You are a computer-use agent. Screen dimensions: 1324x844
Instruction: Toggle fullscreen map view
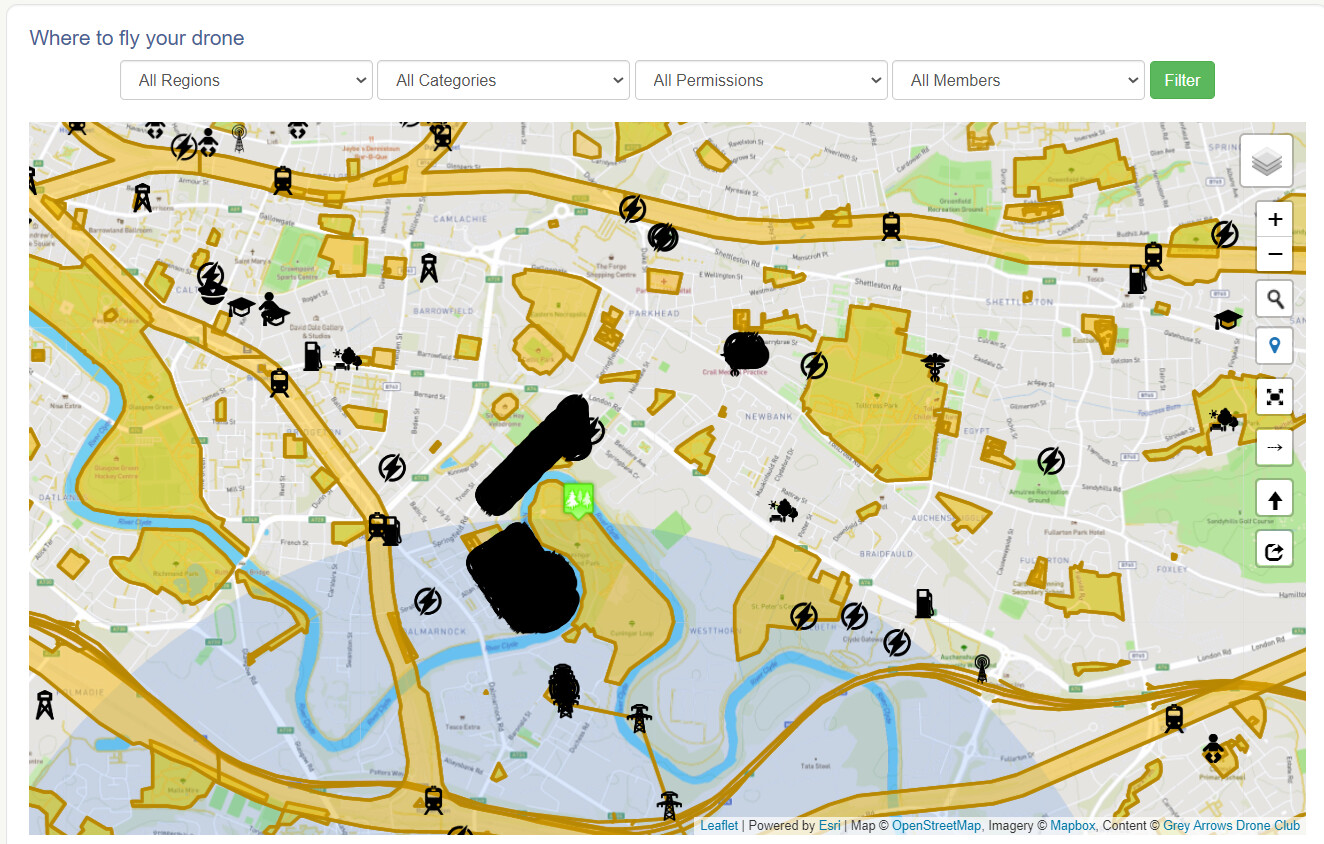(x=1274, y=397)
